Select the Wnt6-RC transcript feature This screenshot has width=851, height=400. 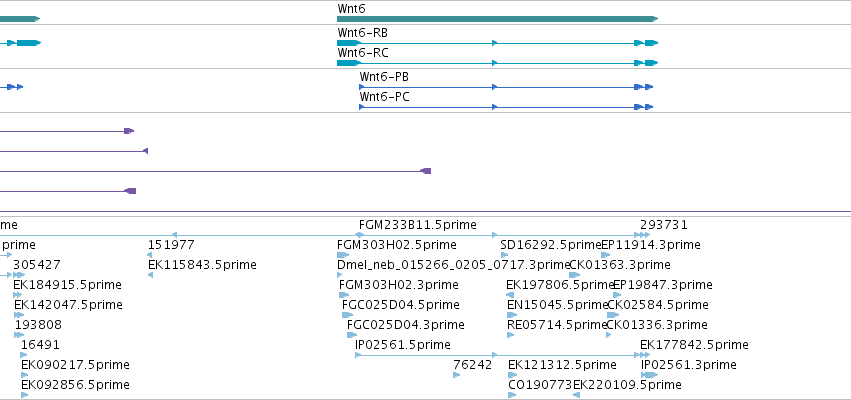point(497,63)
